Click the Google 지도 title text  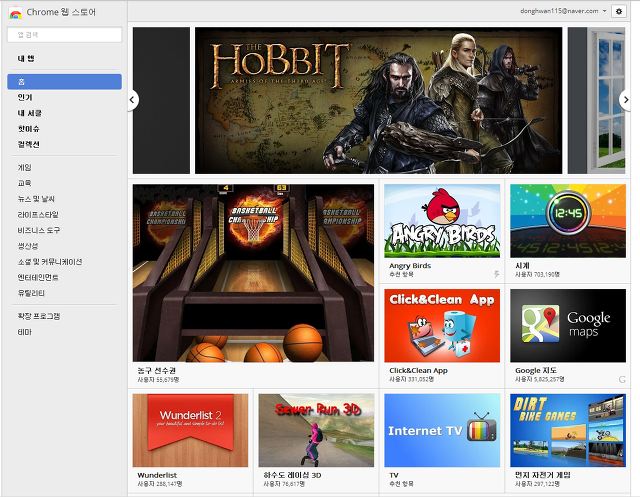(x=536, y=371)
